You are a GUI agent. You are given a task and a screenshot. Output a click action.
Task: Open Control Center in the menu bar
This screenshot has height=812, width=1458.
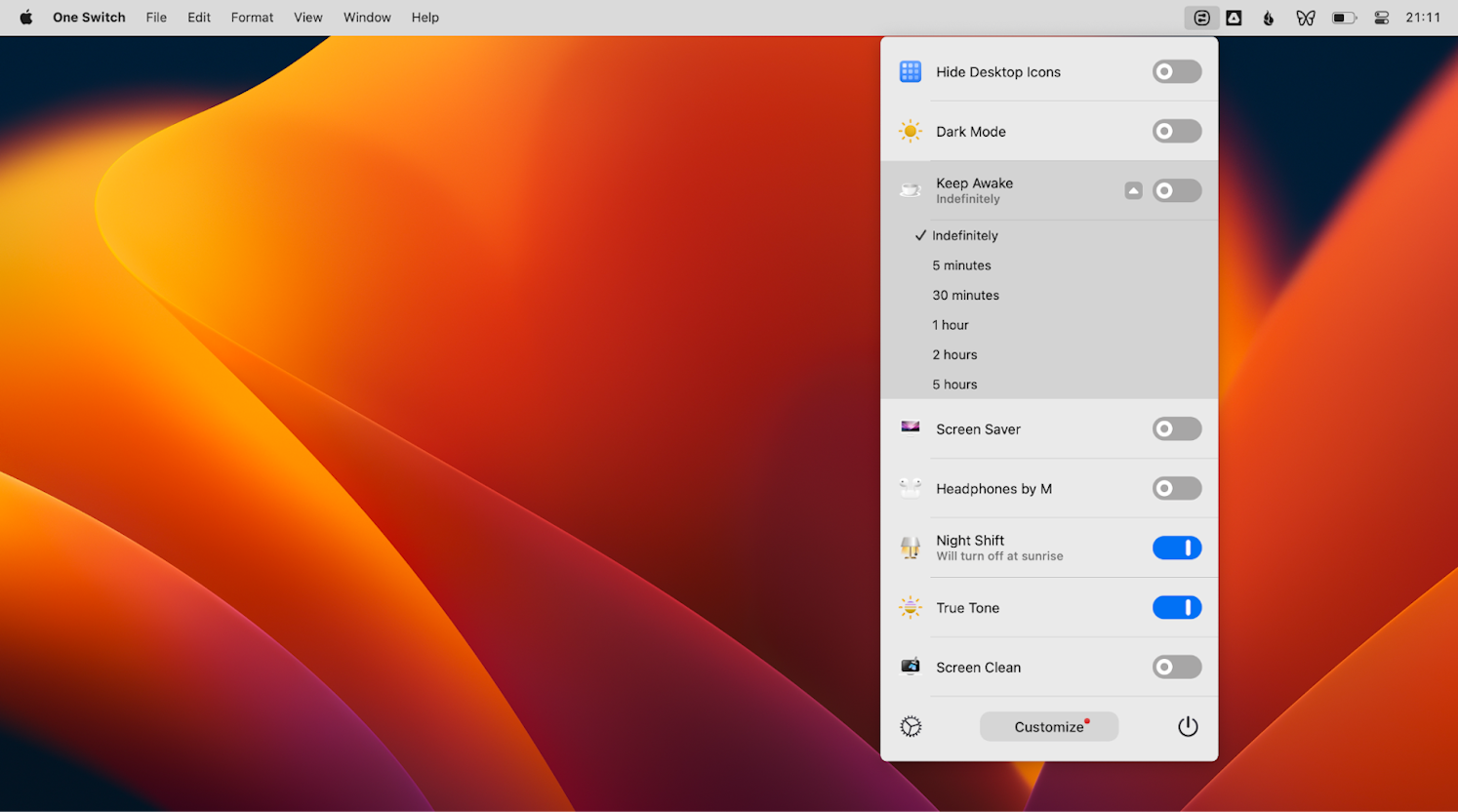point(1381,18)
